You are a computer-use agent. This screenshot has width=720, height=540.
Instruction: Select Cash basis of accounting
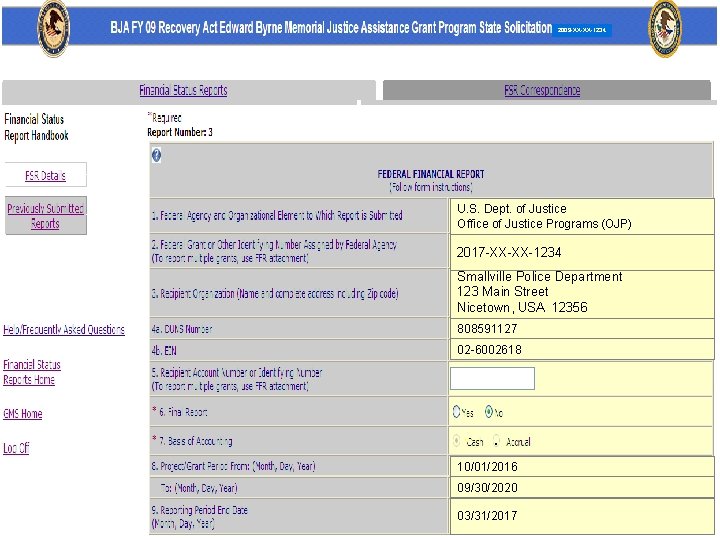tap(456, 441)
